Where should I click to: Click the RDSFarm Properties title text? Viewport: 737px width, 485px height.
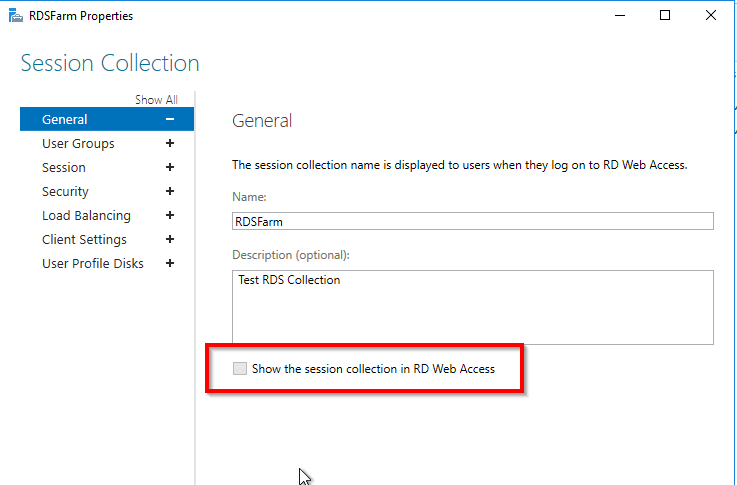[x=81, y=16]
